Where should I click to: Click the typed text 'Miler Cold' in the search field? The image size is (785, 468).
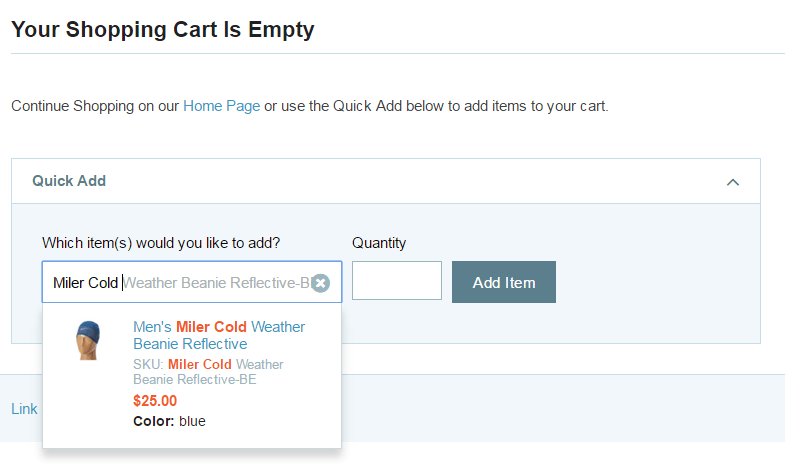tap(85, 283)
